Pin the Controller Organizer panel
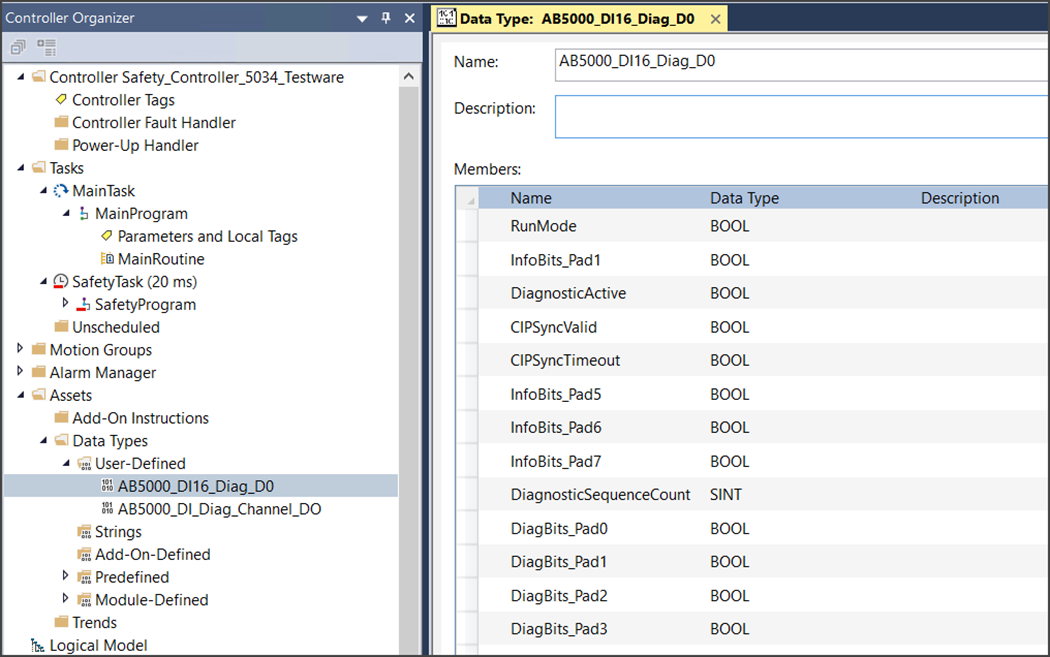 click(386, 18)
